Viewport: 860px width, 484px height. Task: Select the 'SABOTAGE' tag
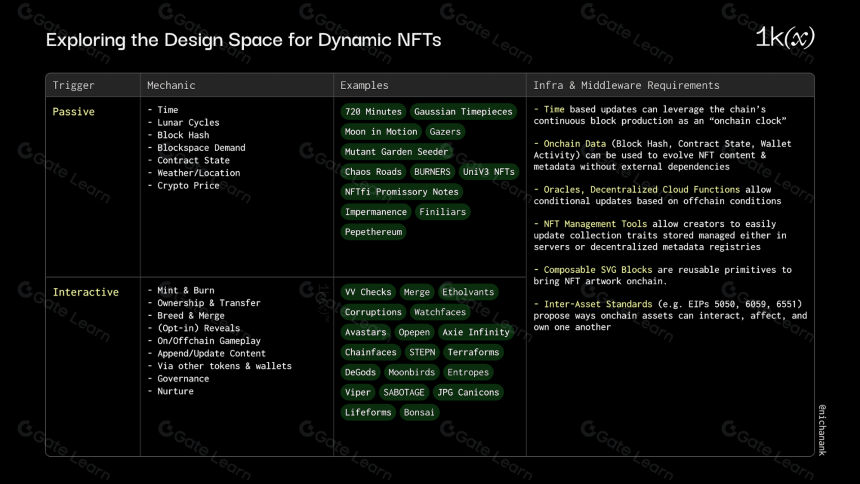click(404, 392)
